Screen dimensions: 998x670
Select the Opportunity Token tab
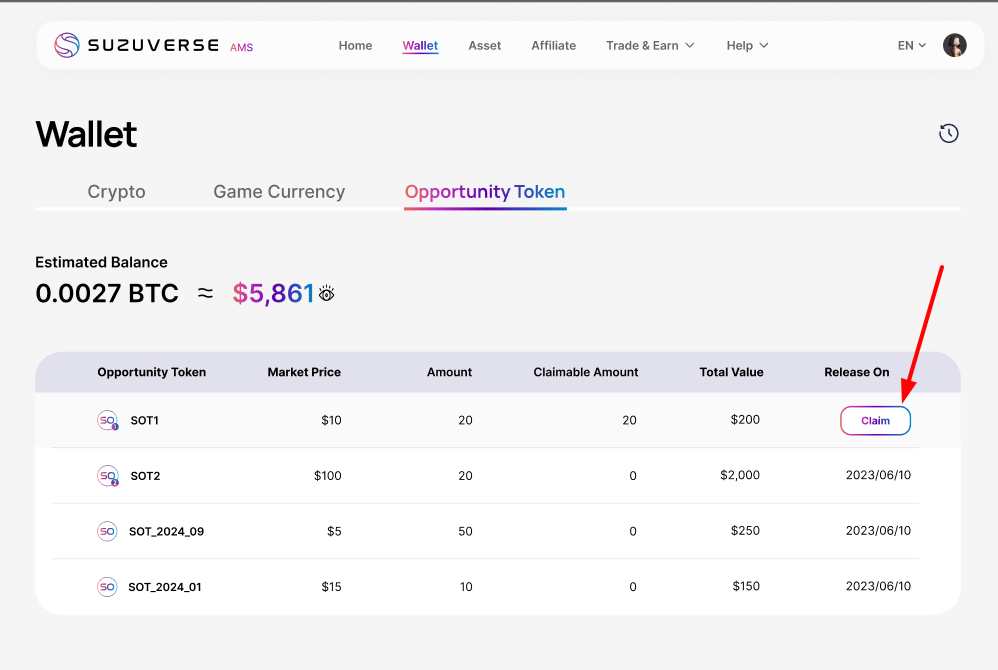(485, 192)
